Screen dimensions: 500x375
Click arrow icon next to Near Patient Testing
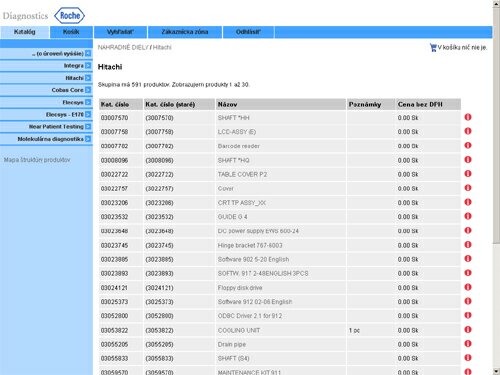88,127
